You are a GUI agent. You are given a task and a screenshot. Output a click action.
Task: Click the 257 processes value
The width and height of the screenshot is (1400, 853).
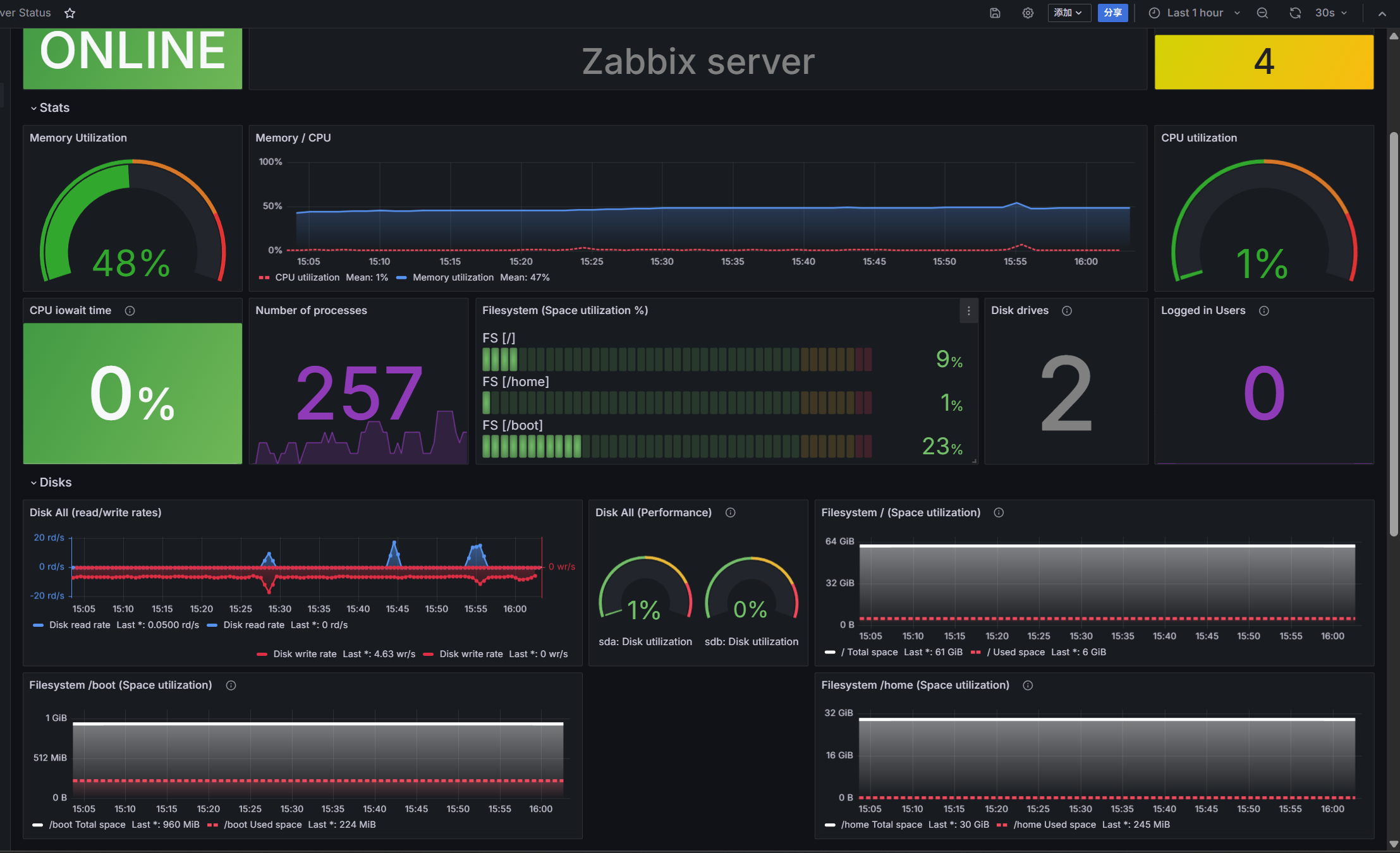359,394
